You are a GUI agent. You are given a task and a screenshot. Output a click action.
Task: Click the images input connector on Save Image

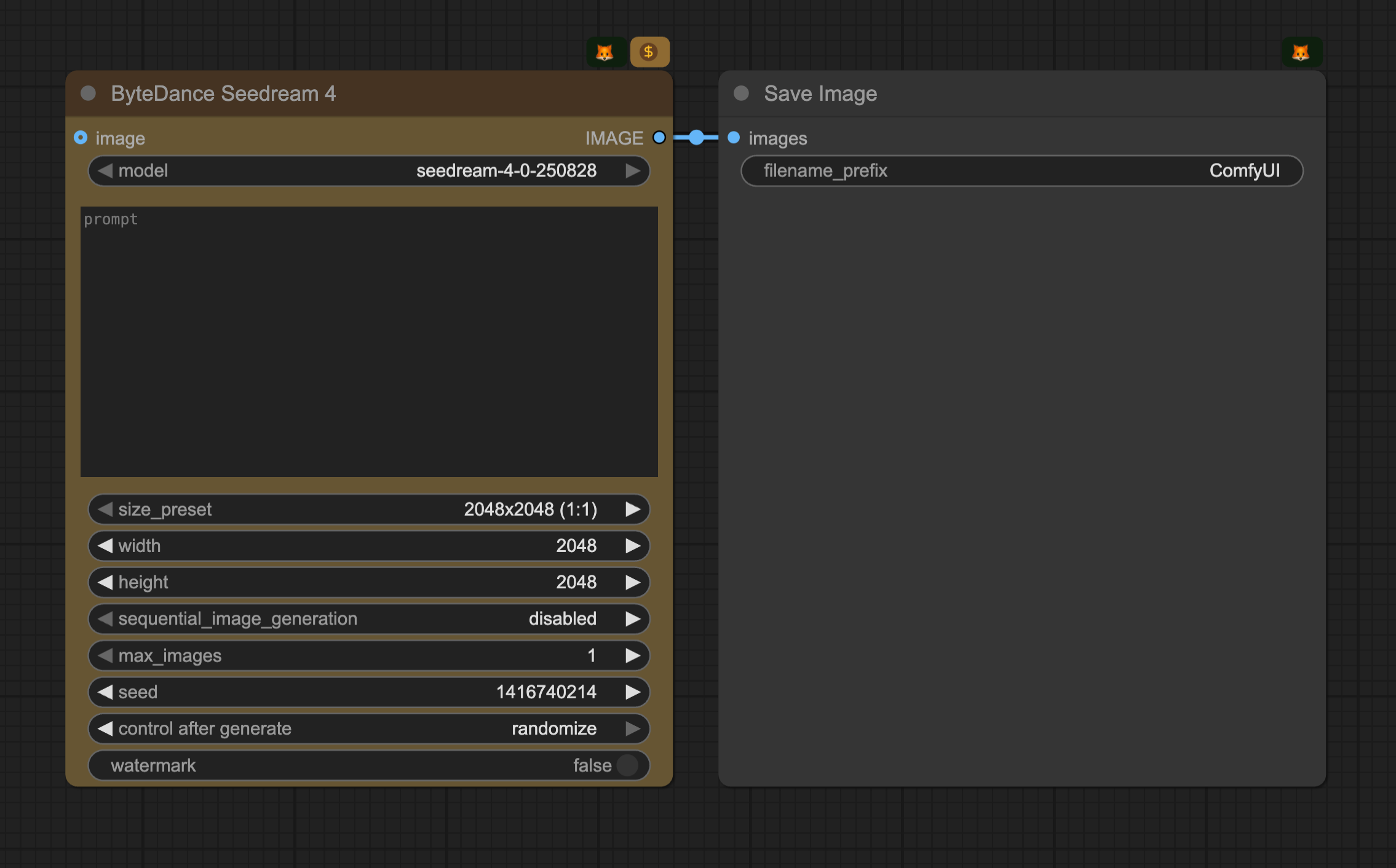(734, 138)
